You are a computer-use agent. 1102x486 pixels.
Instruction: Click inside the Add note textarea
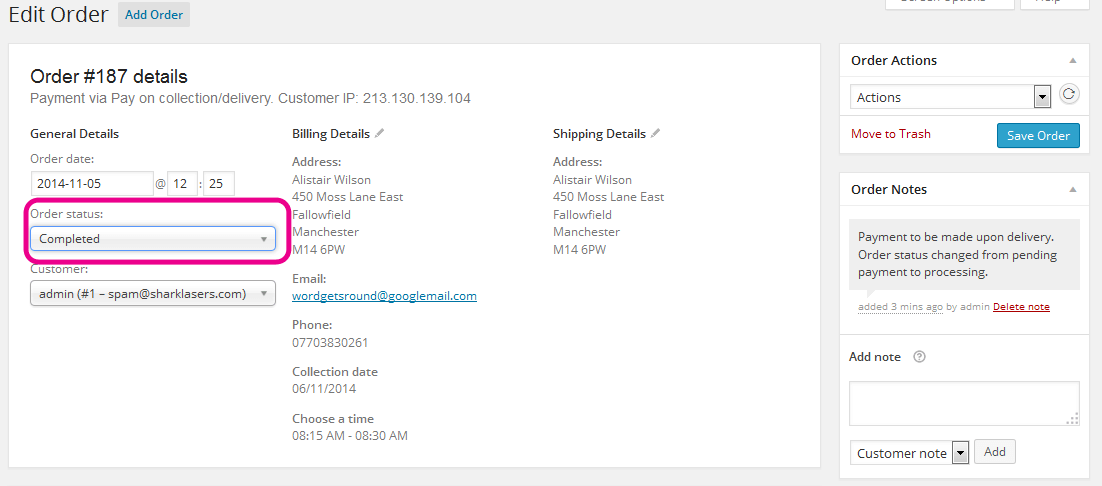[x=964, y=404]
